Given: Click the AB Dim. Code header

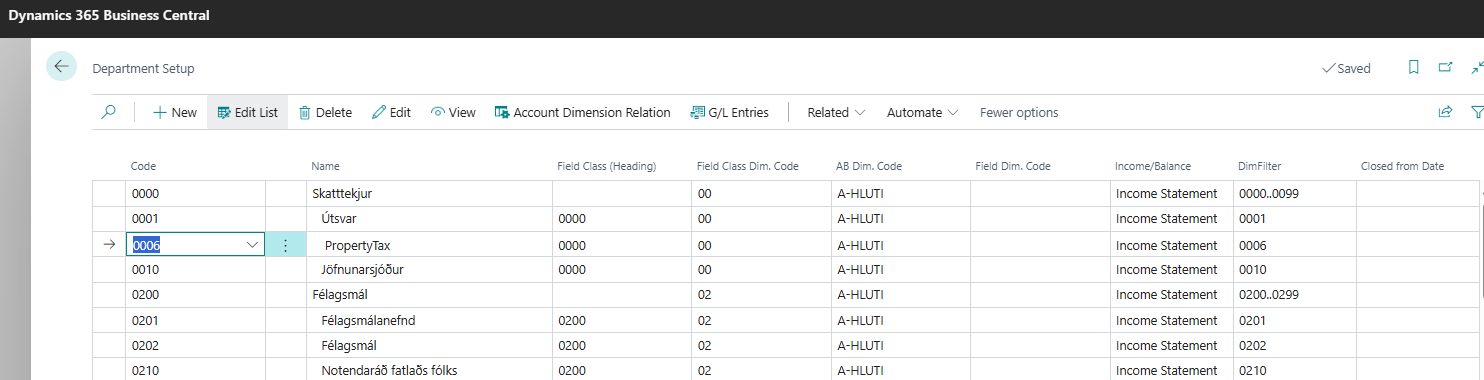Looking at the screenshot, I should click(870, 166).
